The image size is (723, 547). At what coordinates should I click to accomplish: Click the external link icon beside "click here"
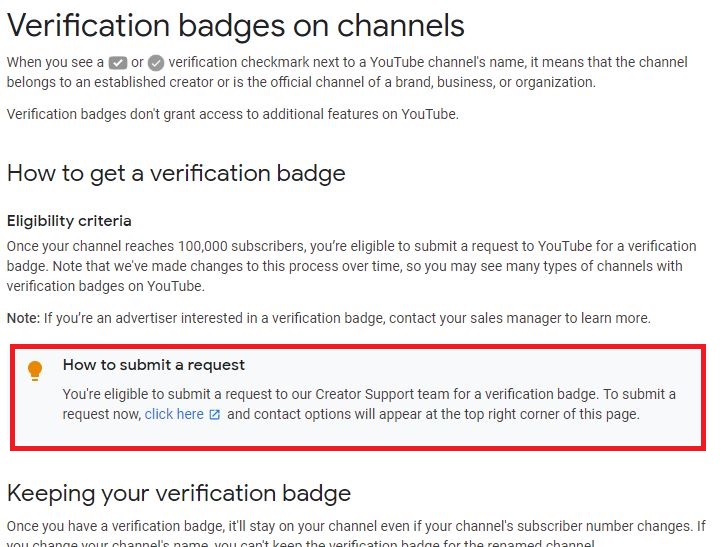pos(214,414)
